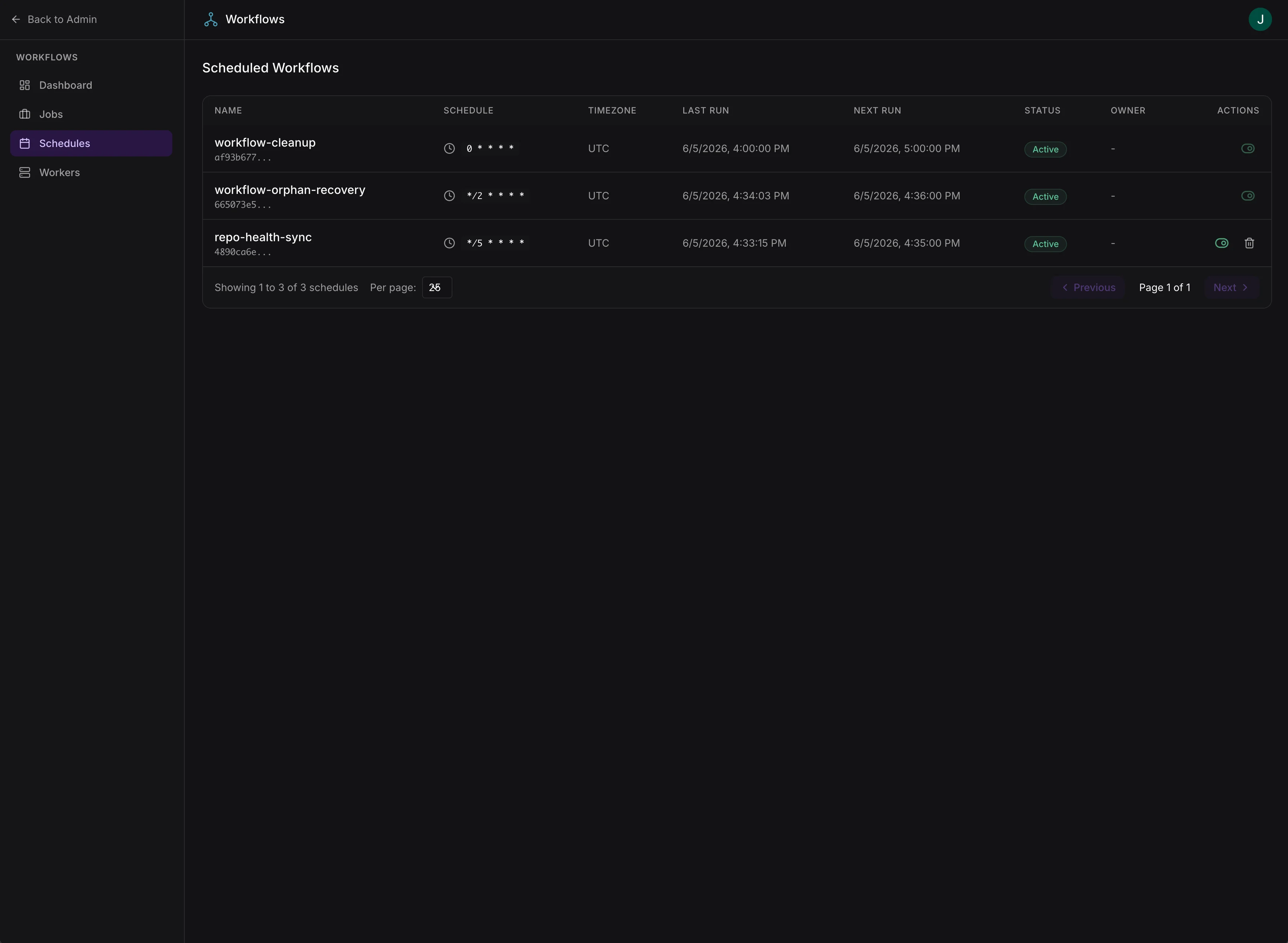Click the Previous page button
This screenshot has width=1288, height=943.
coord(1088,288)
